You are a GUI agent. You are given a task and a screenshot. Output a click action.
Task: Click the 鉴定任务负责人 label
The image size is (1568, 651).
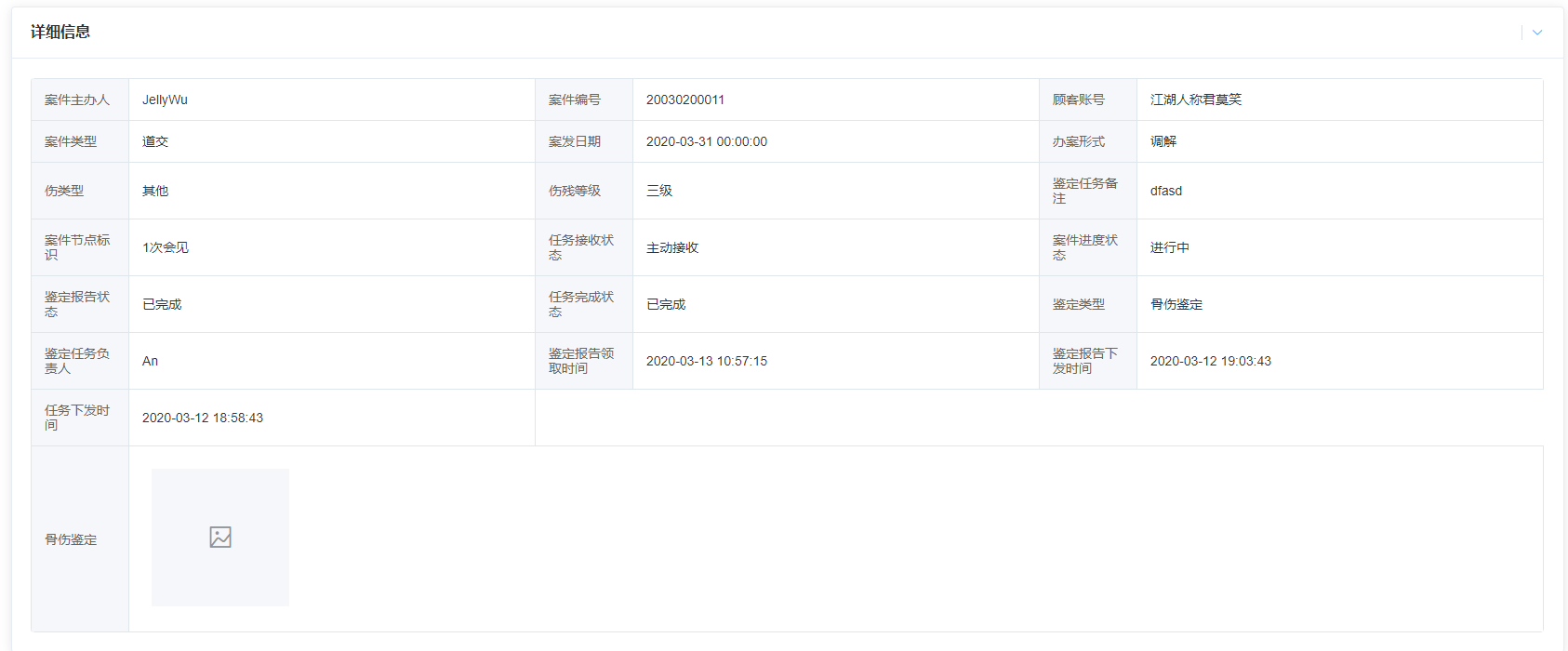tap(77, 361)
